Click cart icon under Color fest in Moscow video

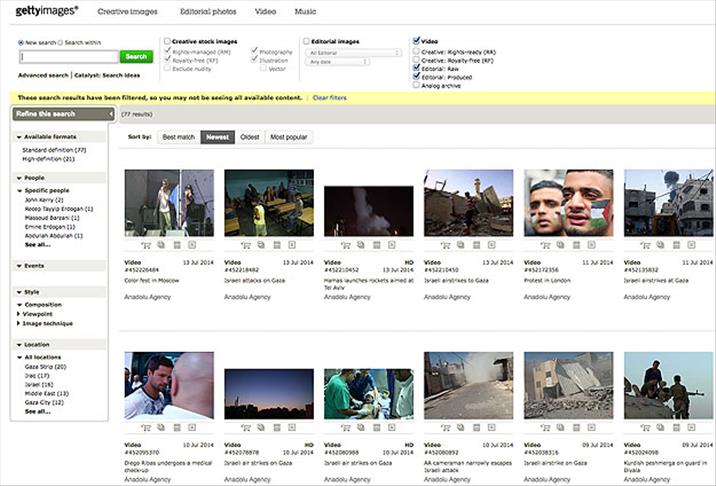146,245
